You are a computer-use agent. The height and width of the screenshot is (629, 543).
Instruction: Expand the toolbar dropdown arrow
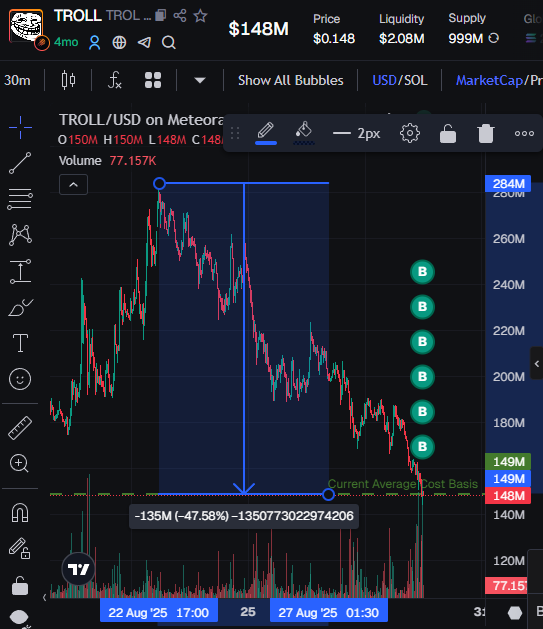pos(200,80)
